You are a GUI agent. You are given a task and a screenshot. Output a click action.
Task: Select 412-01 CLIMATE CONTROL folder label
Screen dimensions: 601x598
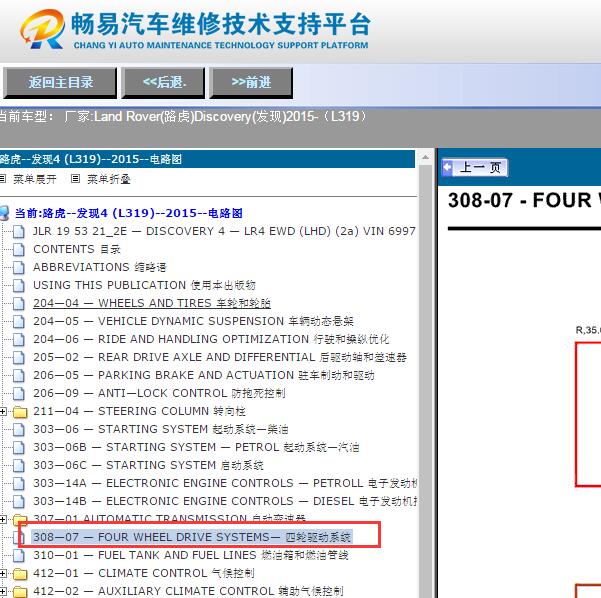pyautogui.click(x=144, y=573)
